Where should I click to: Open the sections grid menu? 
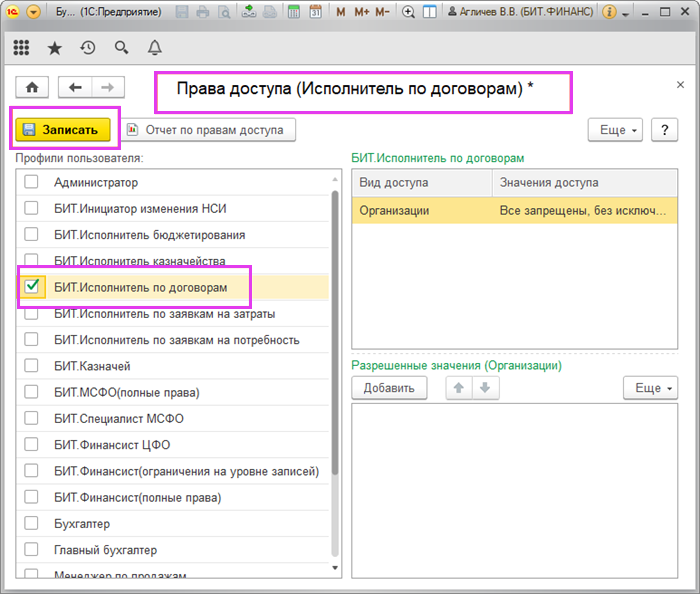pos(21,47)
